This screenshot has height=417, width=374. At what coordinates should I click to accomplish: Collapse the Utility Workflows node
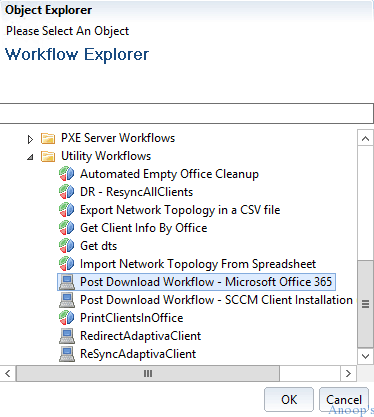pos(30,157)
